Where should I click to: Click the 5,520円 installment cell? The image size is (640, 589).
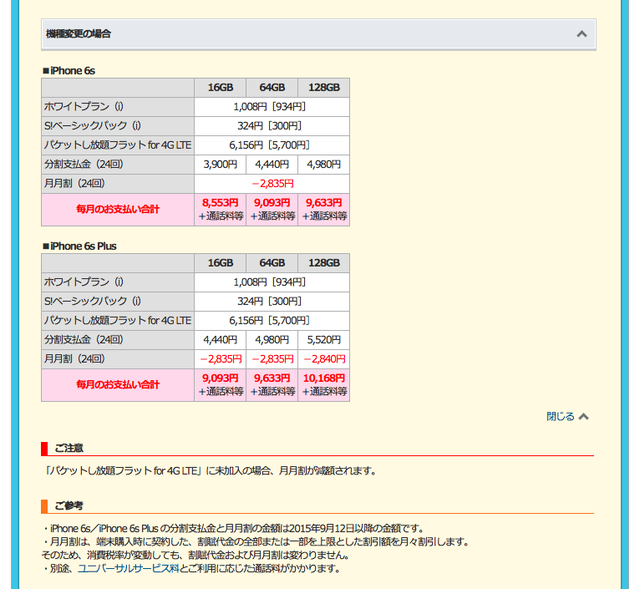324,340
